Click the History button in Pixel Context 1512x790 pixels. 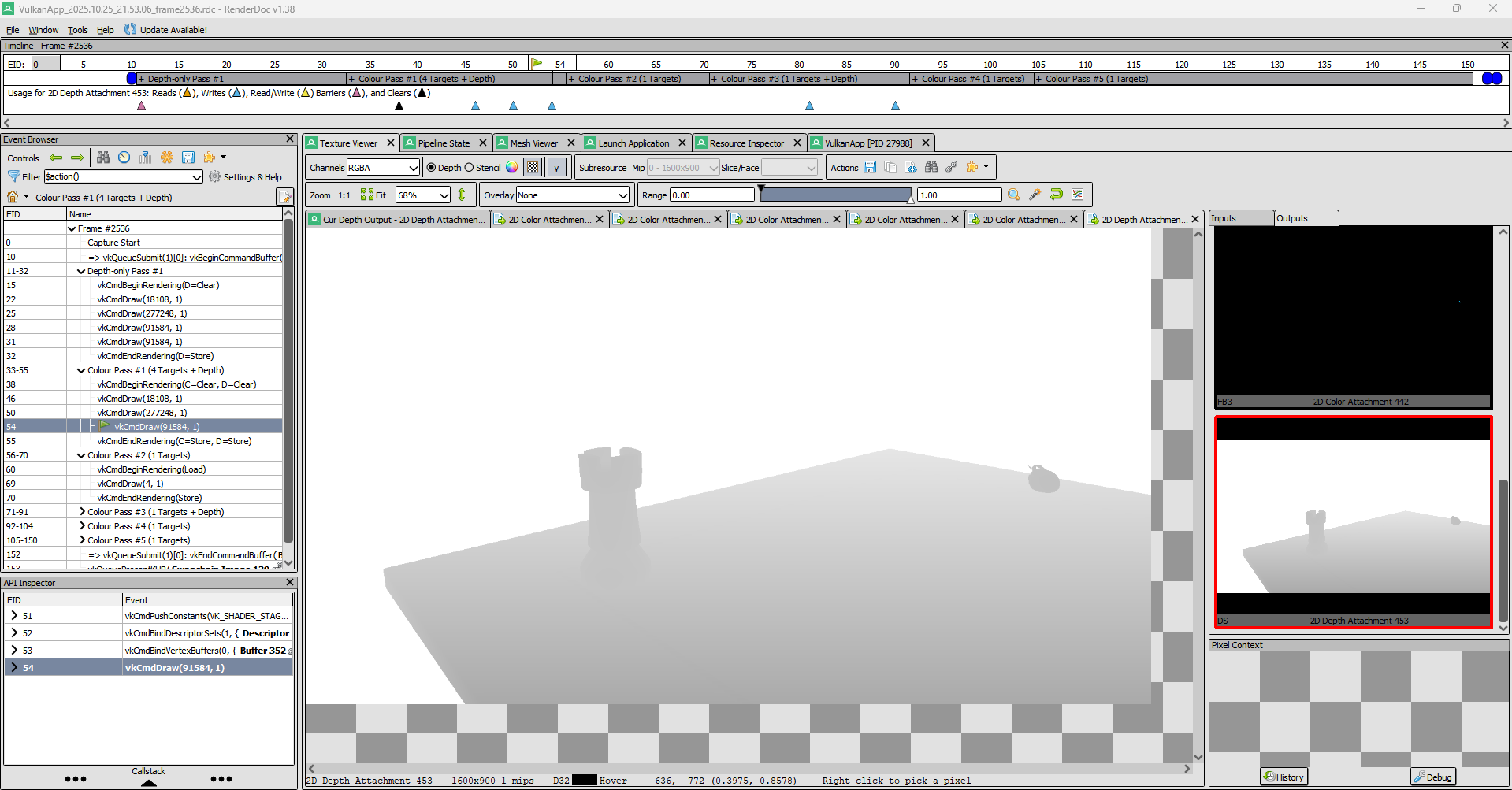[1284, 777]
